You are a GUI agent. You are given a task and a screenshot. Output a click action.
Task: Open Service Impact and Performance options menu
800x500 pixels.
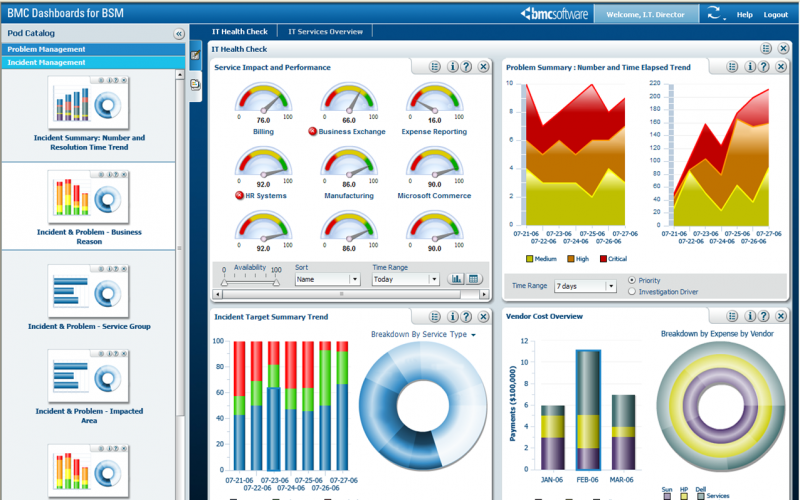(435, 66)
